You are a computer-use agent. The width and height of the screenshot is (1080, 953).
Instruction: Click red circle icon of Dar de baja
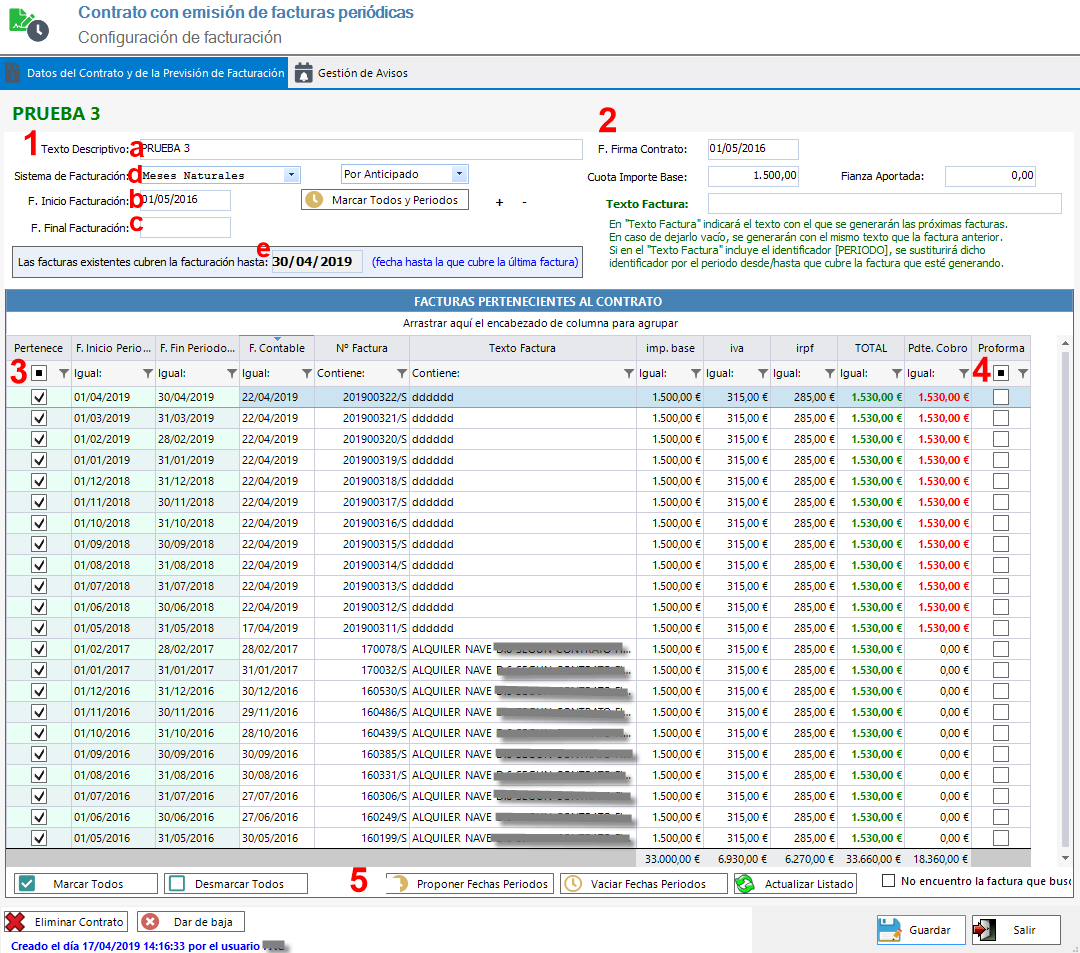point(150,921)
